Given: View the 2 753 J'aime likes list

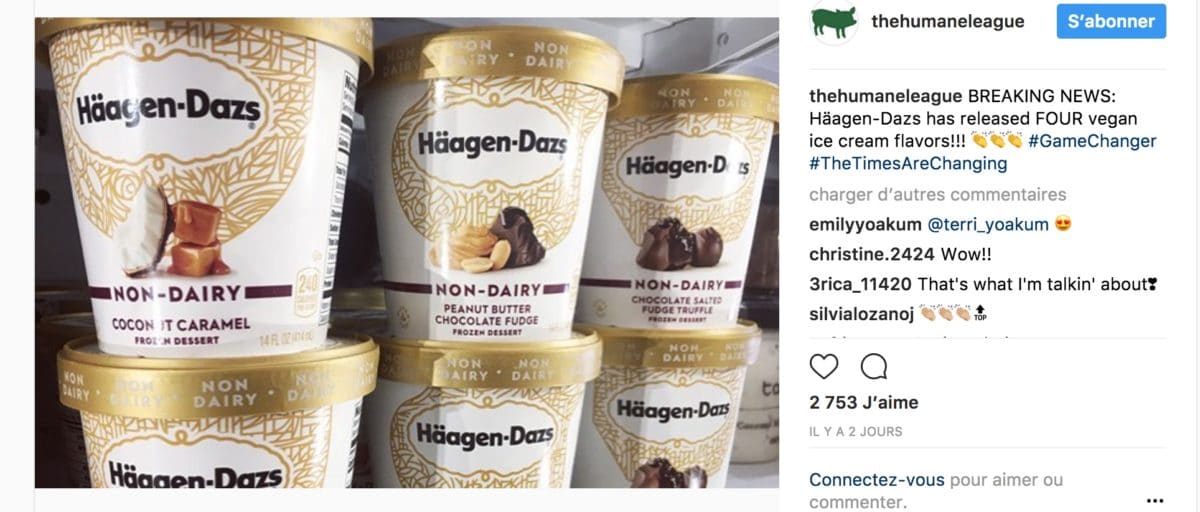Looking at the screenshot, I should (864, 402).
